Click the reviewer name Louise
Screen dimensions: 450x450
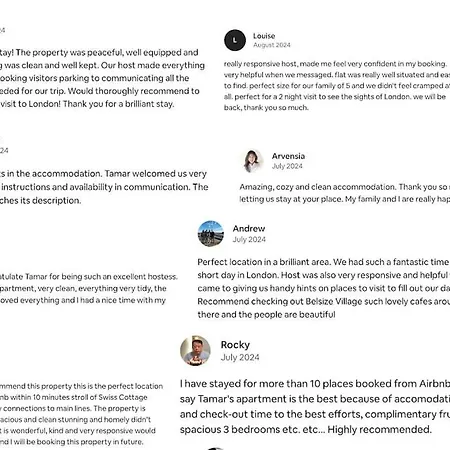click(x=264, y=36)
